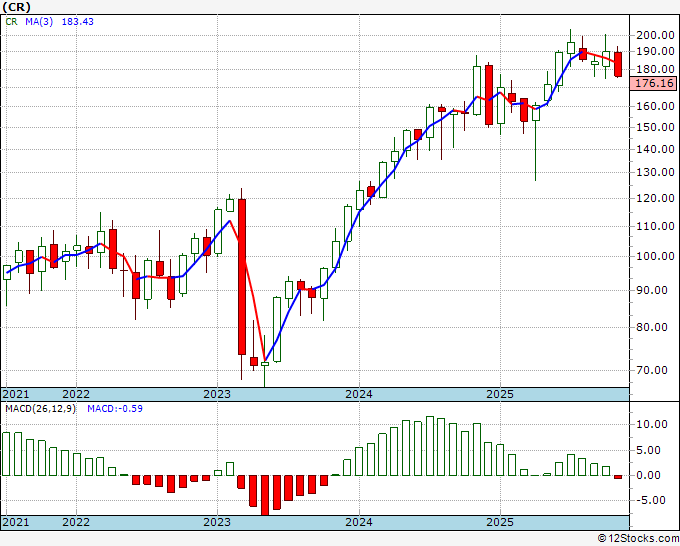Click the 10.00 MACD axis label
Screen dimensions: 680x546
point(651,424)
